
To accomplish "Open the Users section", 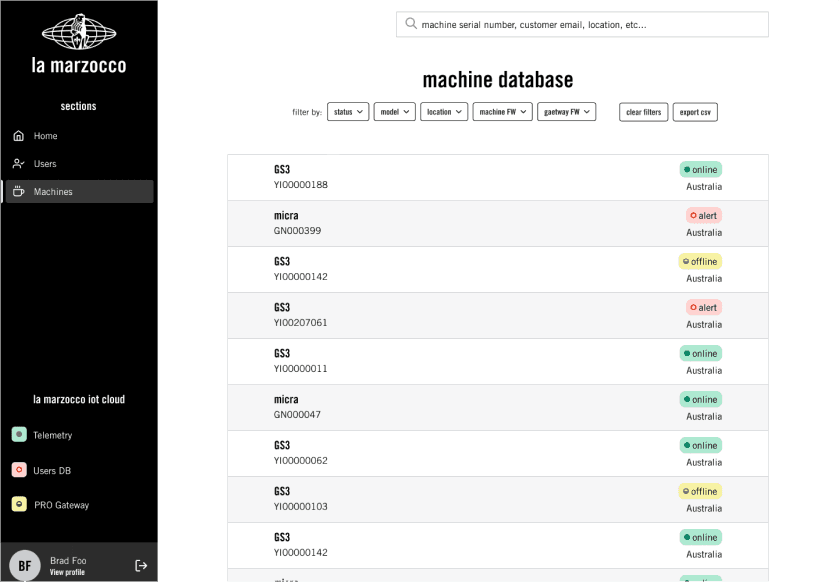I will point(78,164).
